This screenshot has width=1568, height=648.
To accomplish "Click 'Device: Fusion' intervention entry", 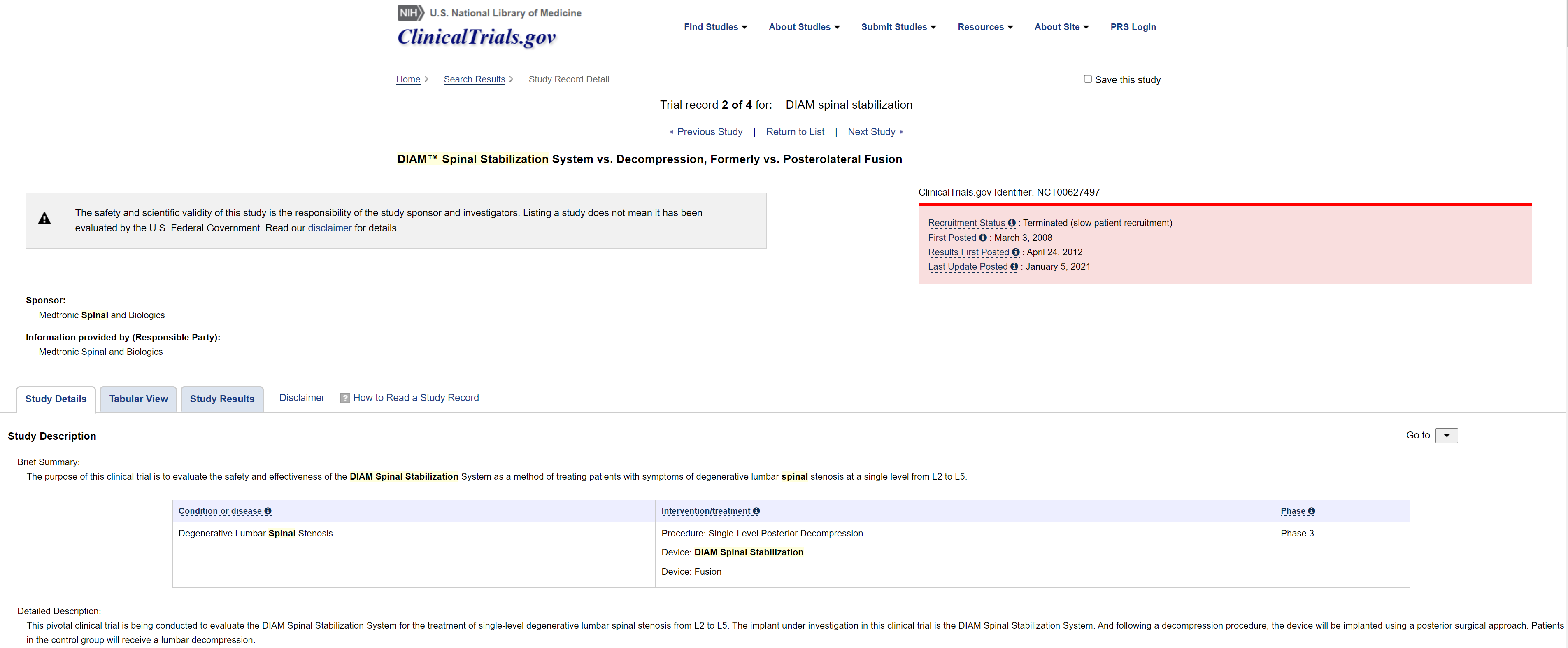I will coord(691,572).
